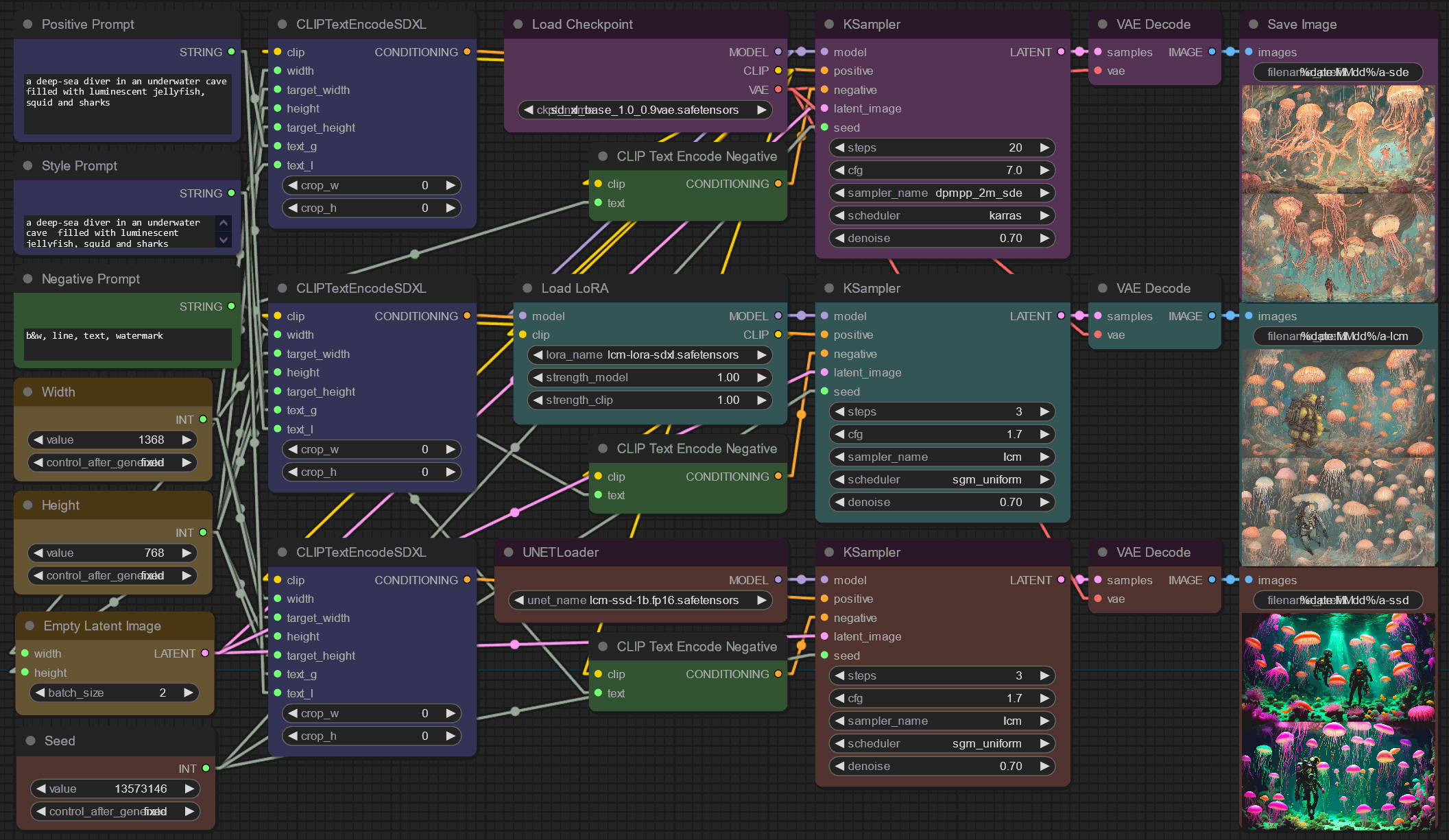Viewport: 1449px width, 840px height.
Task: Click the Negative Prompt text box reading b&w, line
Action: pyautogui.click(x=128, y=344)
